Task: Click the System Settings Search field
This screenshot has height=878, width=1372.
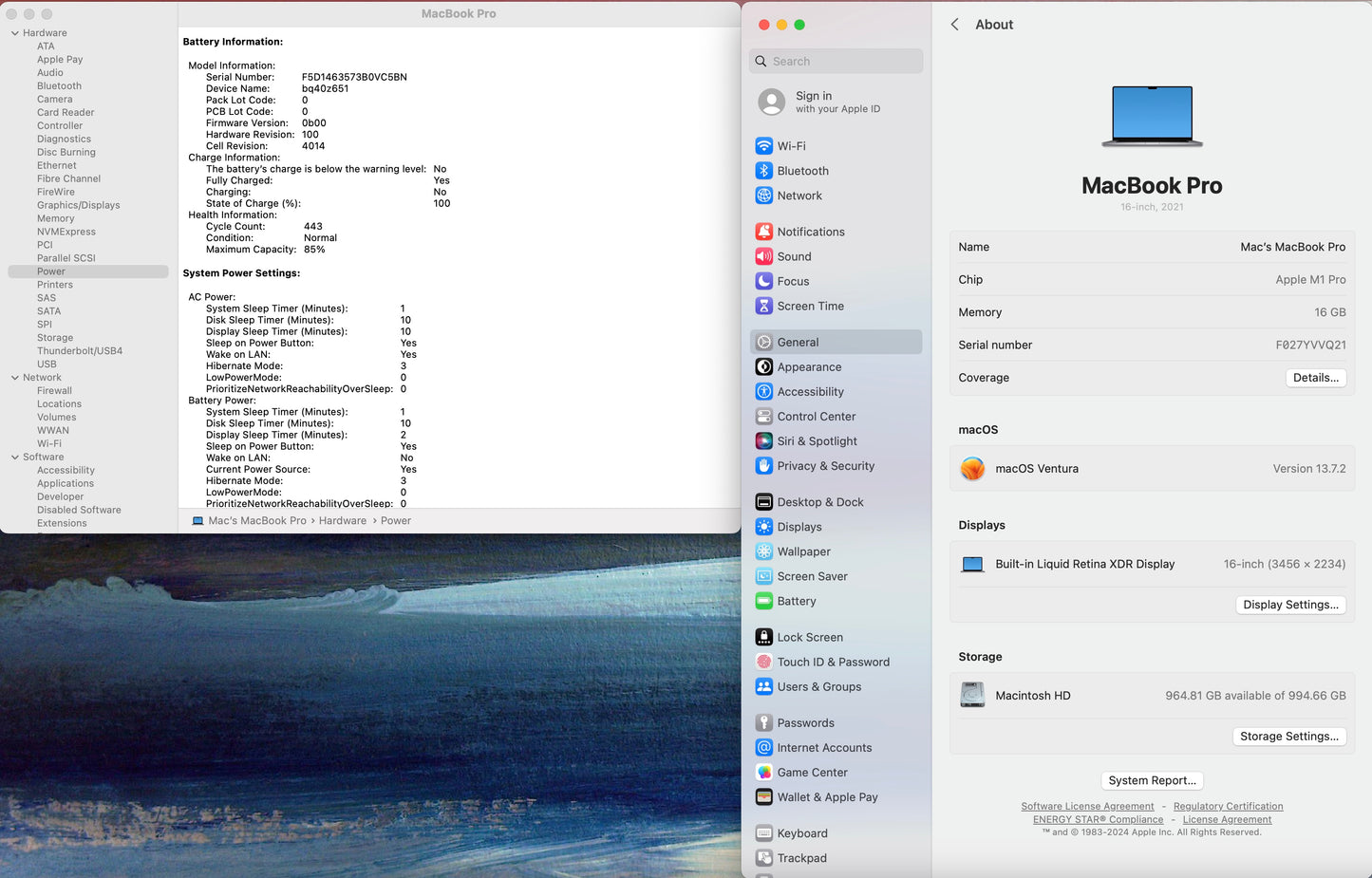Action: [x=836, y=61]
